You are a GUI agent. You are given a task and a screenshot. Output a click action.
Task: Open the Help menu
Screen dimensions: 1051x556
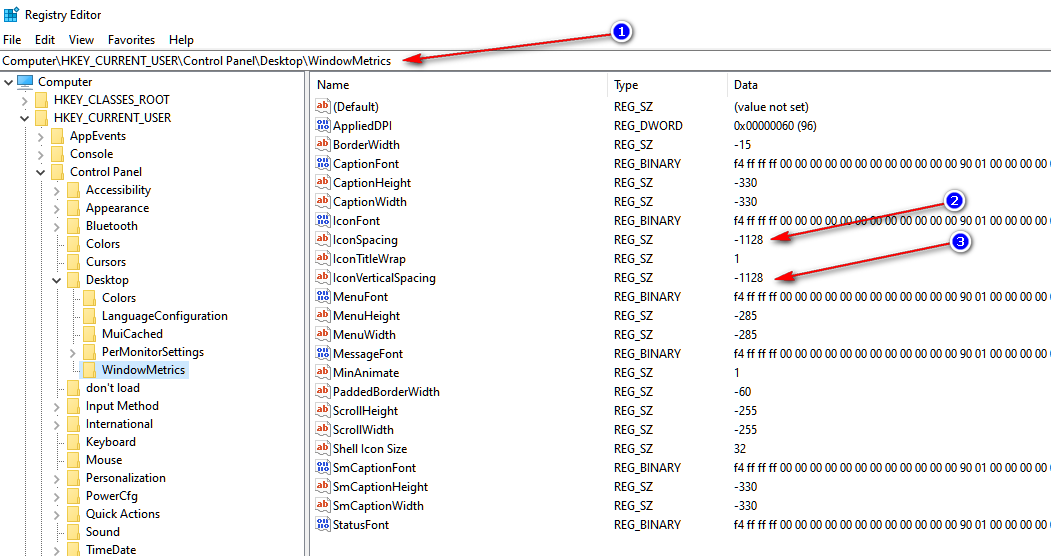point(181,40)
